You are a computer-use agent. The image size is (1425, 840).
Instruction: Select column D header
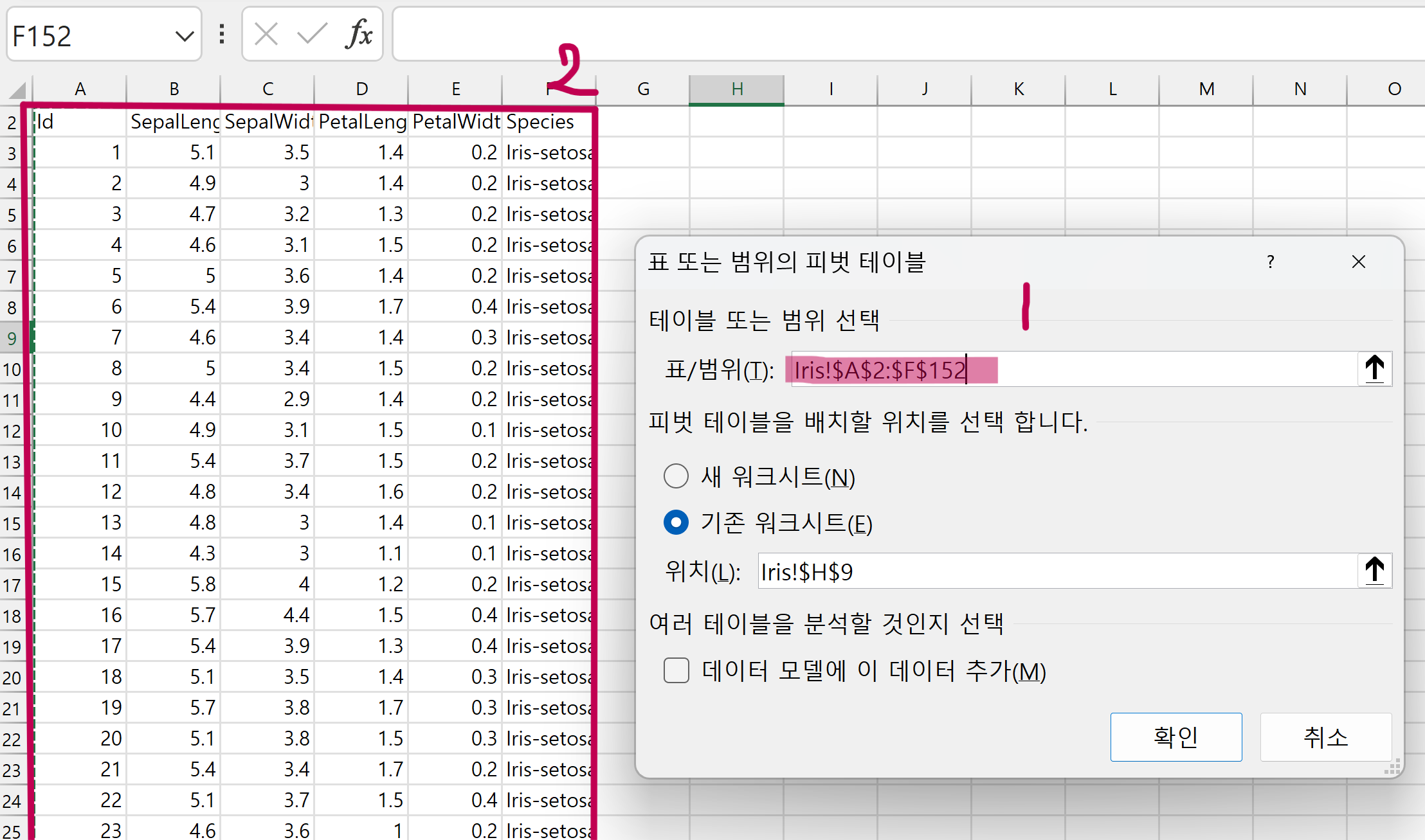point(361,89)
